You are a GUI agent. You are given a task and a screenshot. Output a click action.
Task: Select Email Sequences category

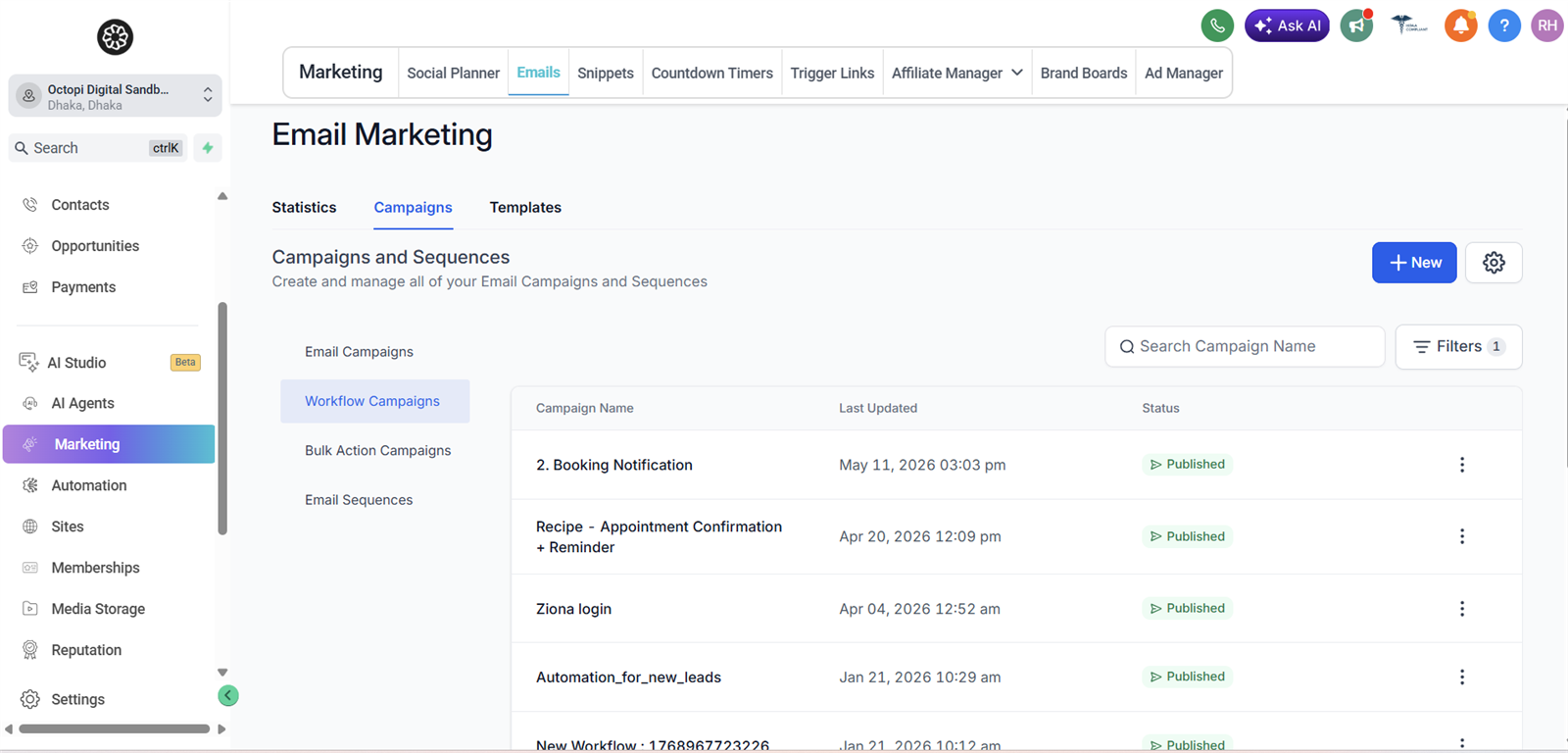359,500
